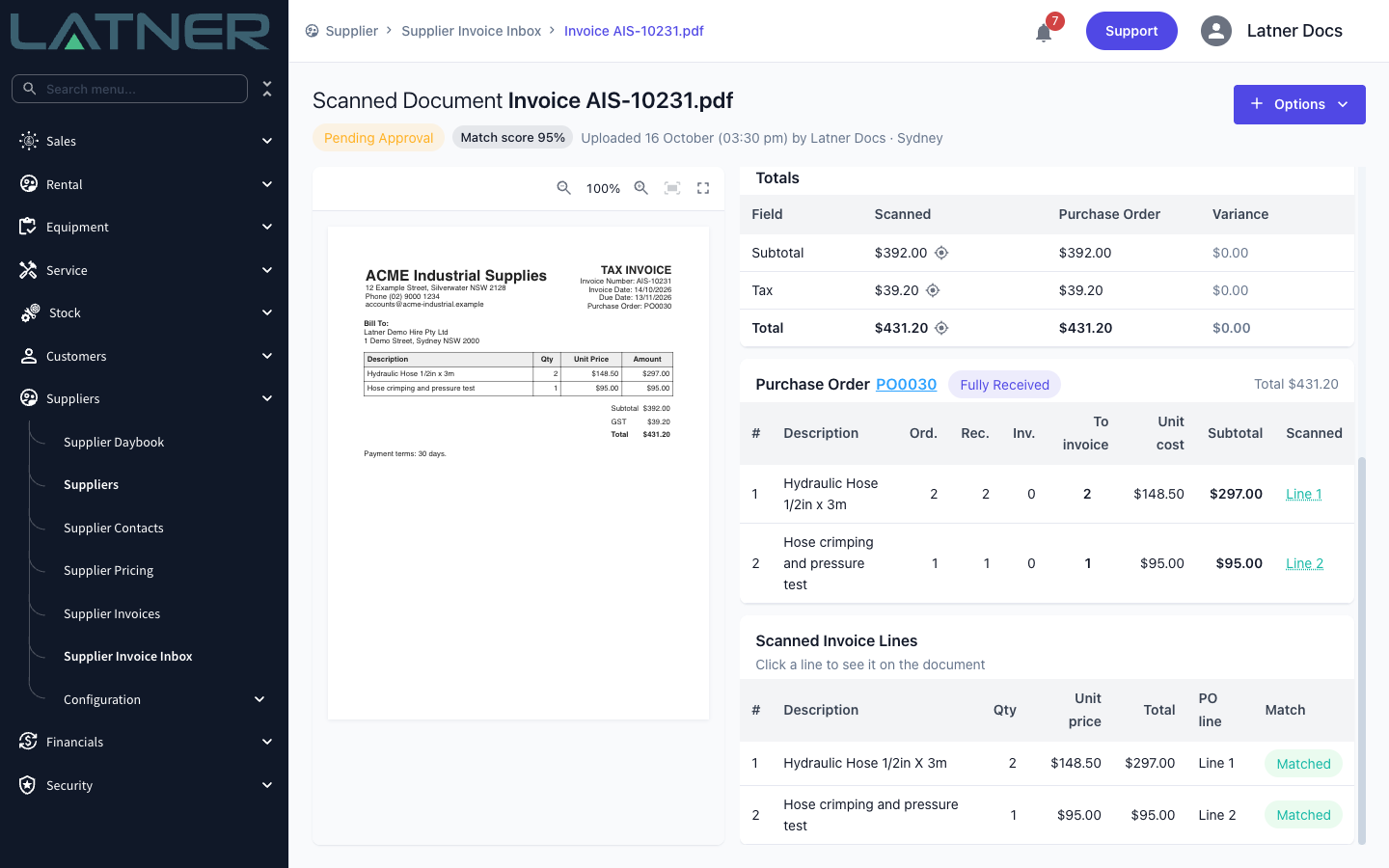Click the Customers person icon
This screenshot has height=868, width=1389.
tap(29, 356)
